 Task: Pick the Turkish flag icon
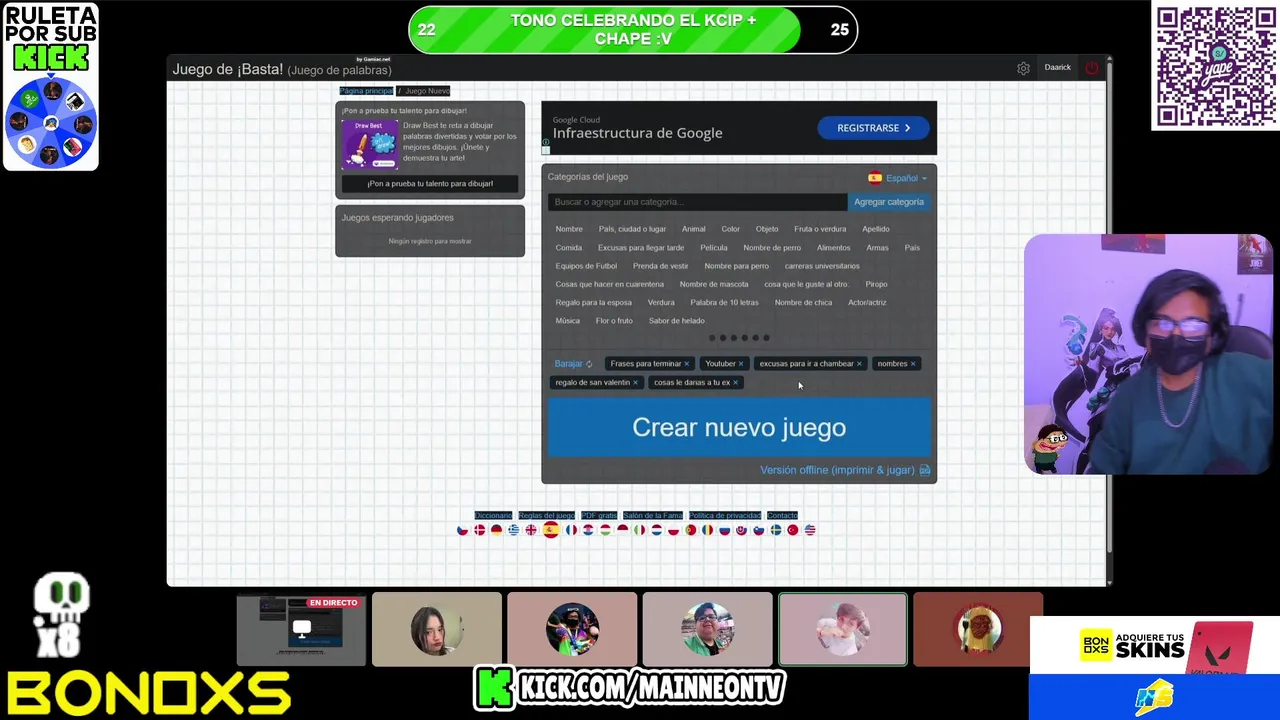[x=793, y=530]
